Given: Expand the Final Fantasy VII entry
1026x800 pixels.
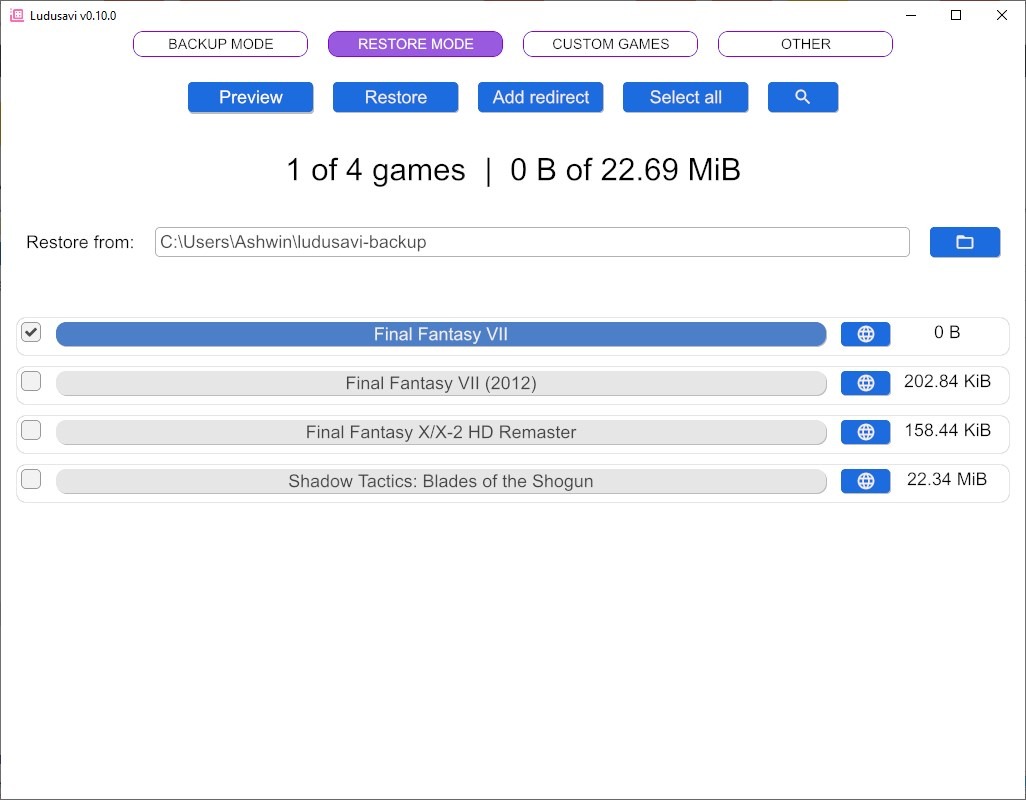Looking at the screenshot, I should point(441,334).
